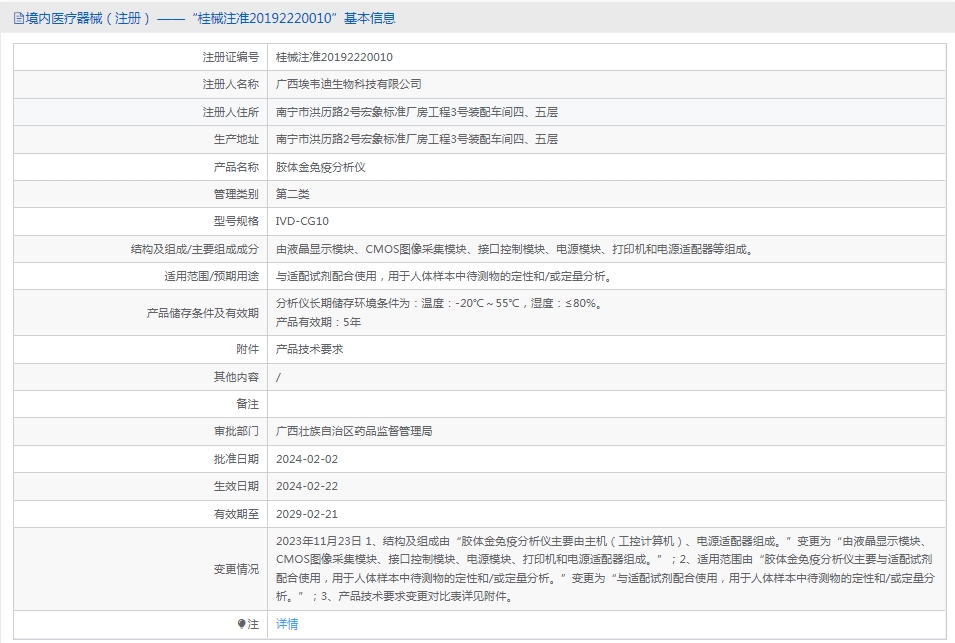Open the 详情 link in the last row
This screenshot has width=955, height=643.
(287, 624)
